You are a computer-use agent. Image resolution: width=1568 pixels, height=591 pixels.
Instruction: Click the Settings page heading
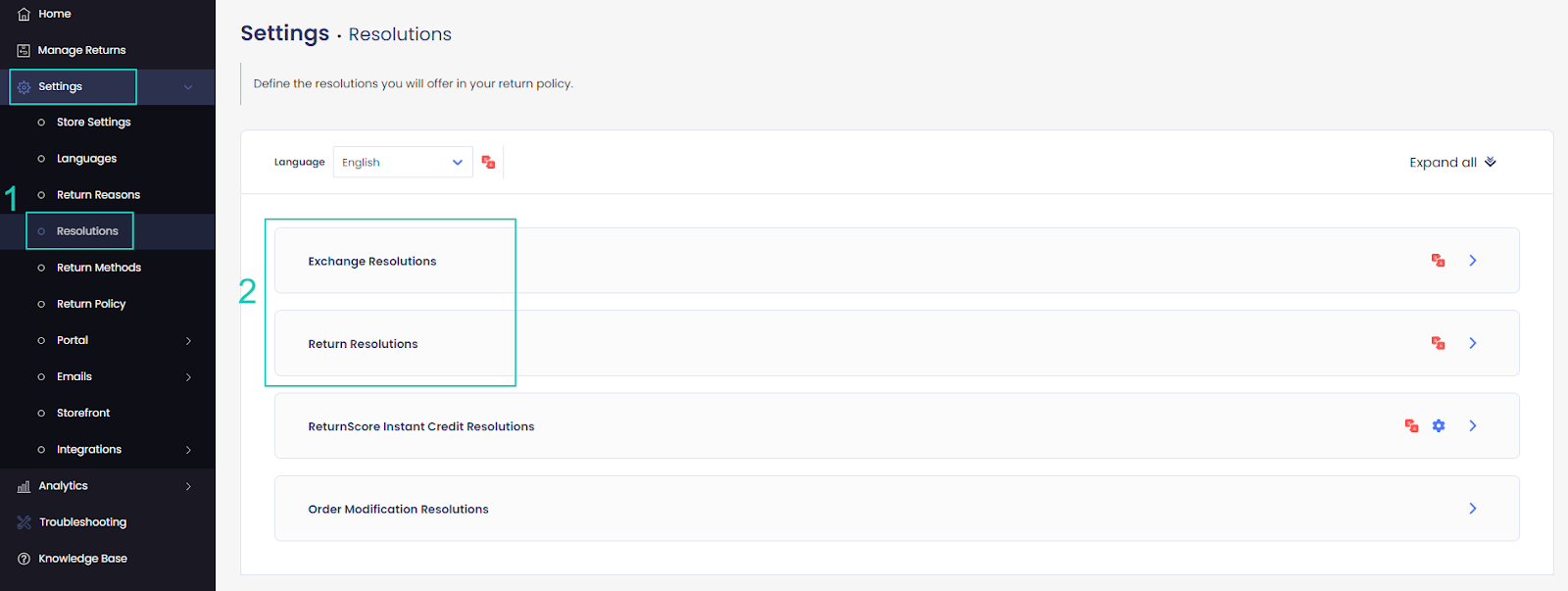(285, 33)
